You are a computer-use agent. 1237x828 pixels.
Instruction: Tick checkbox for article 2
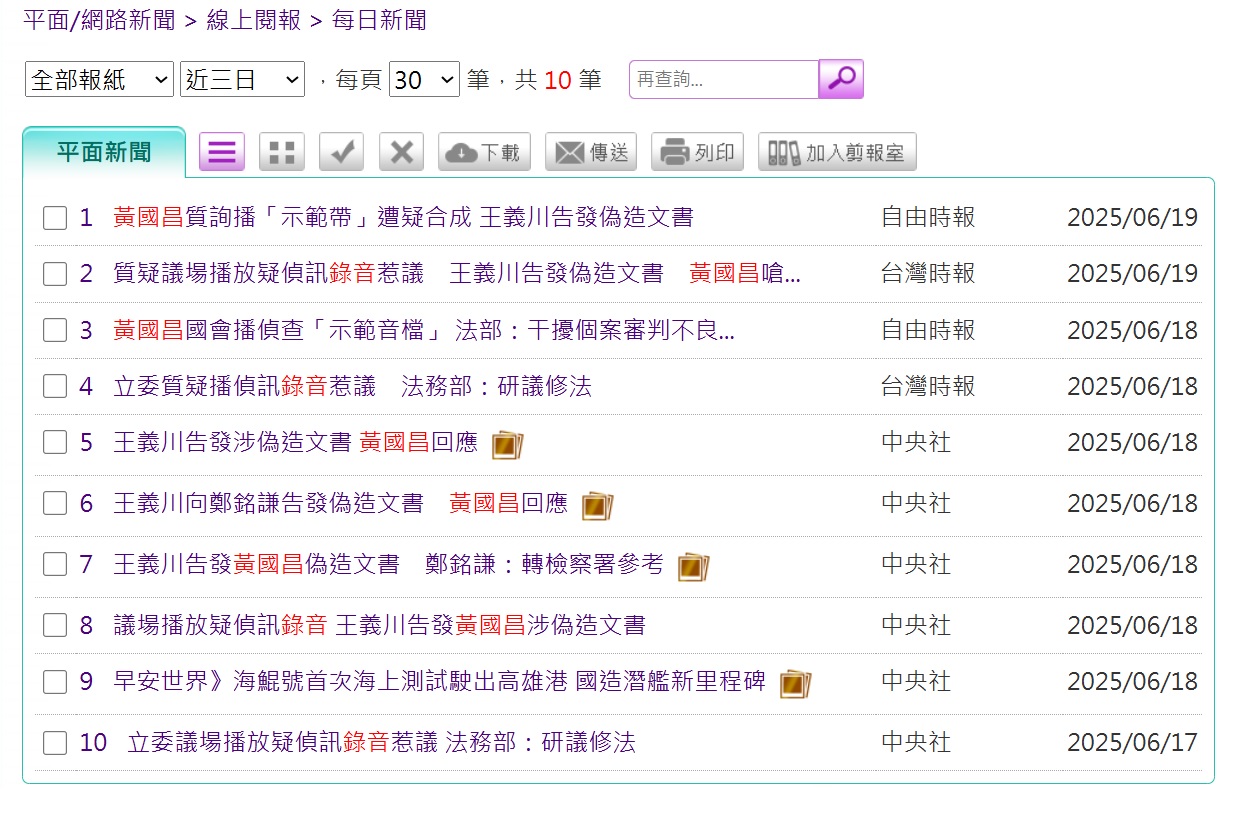55,274
